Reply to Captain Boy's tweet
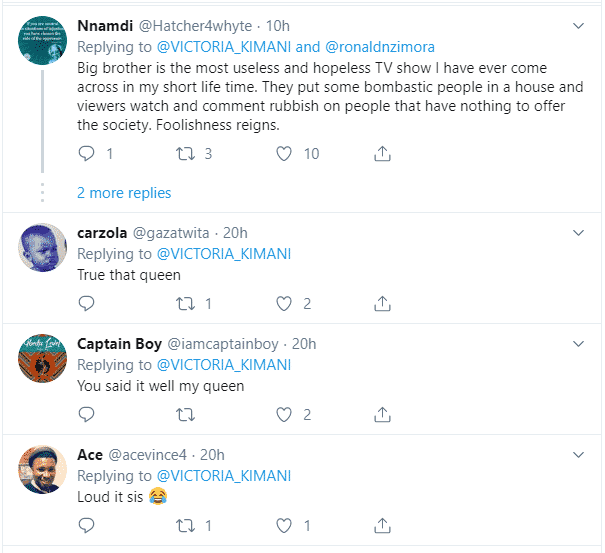The width and height of the screenshot is (605, 553). pyautogui.click(x=86, y=414)
